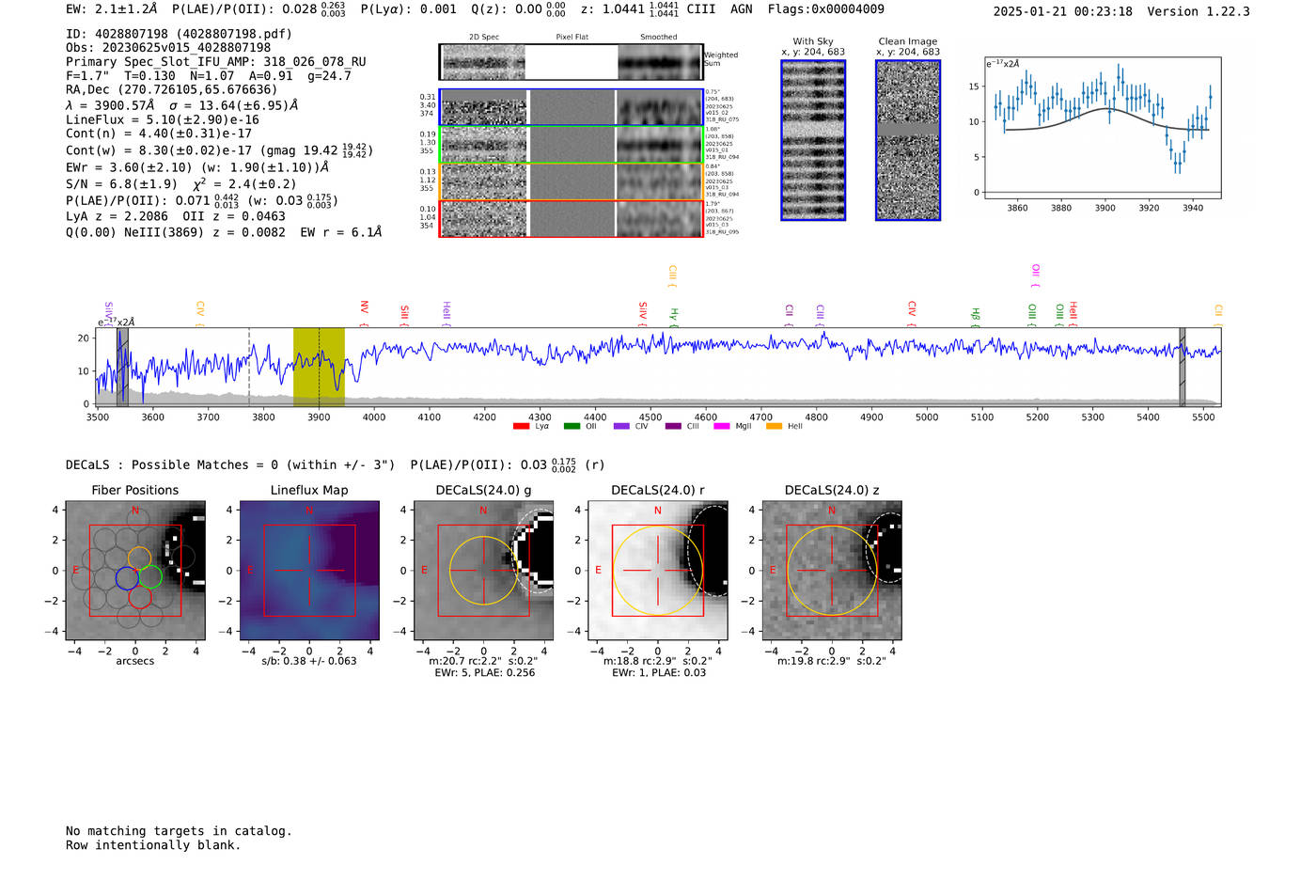Click the Obs: 20230625v015_4028807198 text
Screen dimensions: 1316x896
point(168,47)
